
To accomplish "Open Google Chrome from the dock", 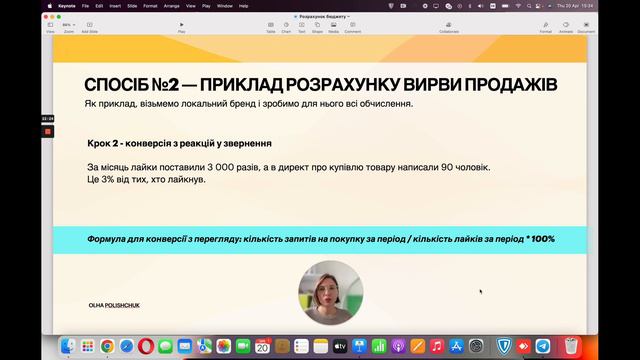I will 107,347.
